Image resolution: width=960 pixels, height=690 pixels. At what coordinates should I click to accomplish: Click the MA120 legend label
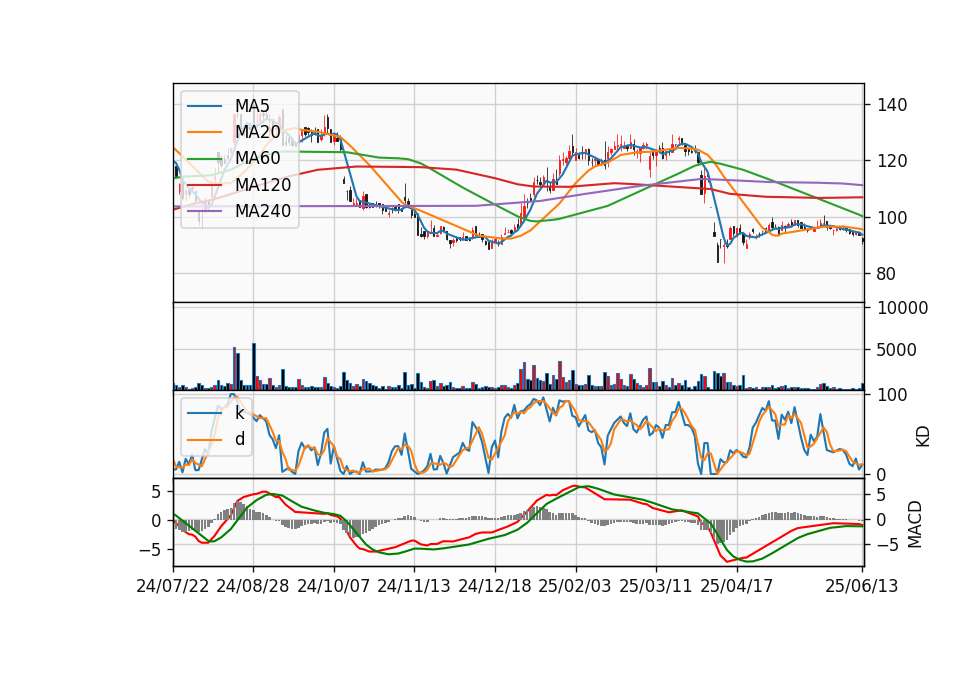[263, 184]
